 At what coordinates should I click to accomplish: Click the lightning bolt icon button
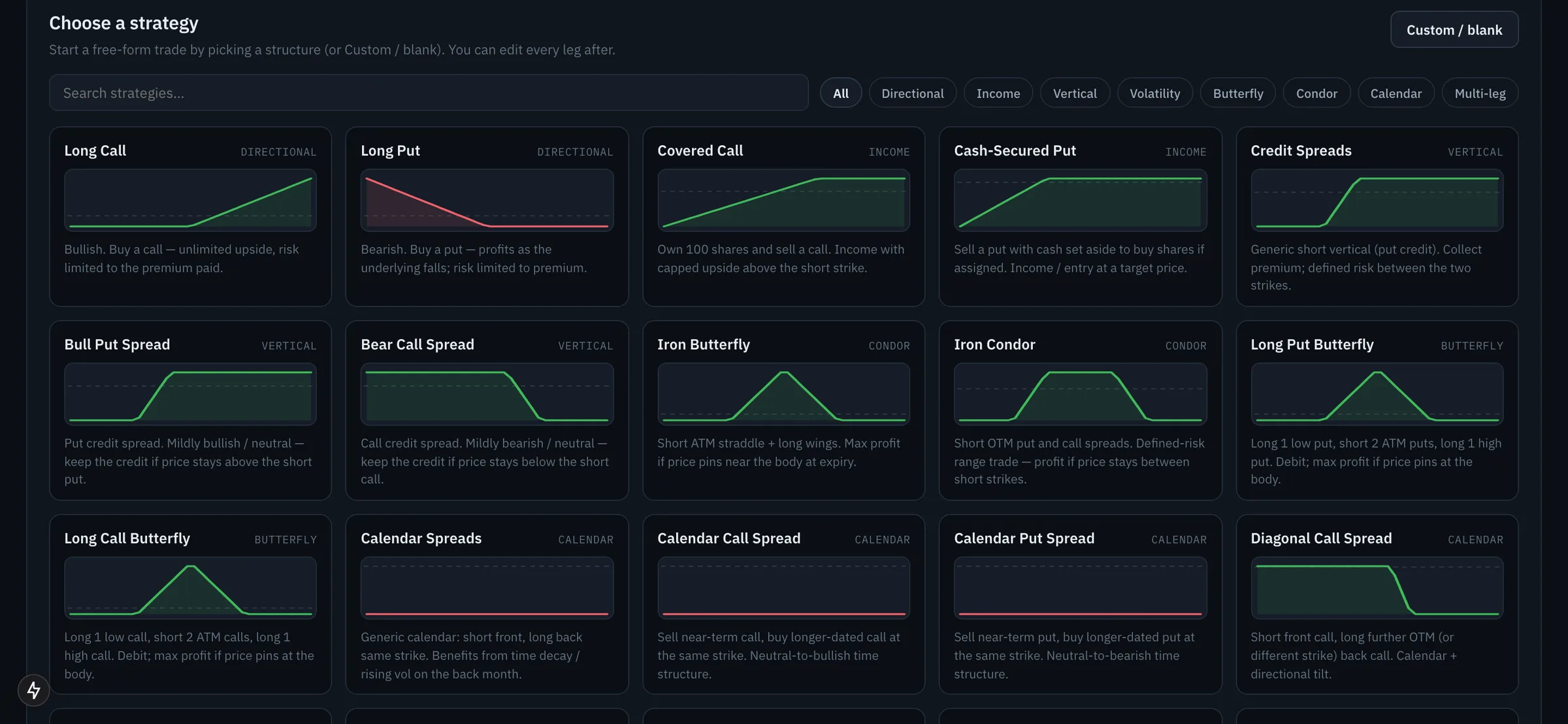33,690
